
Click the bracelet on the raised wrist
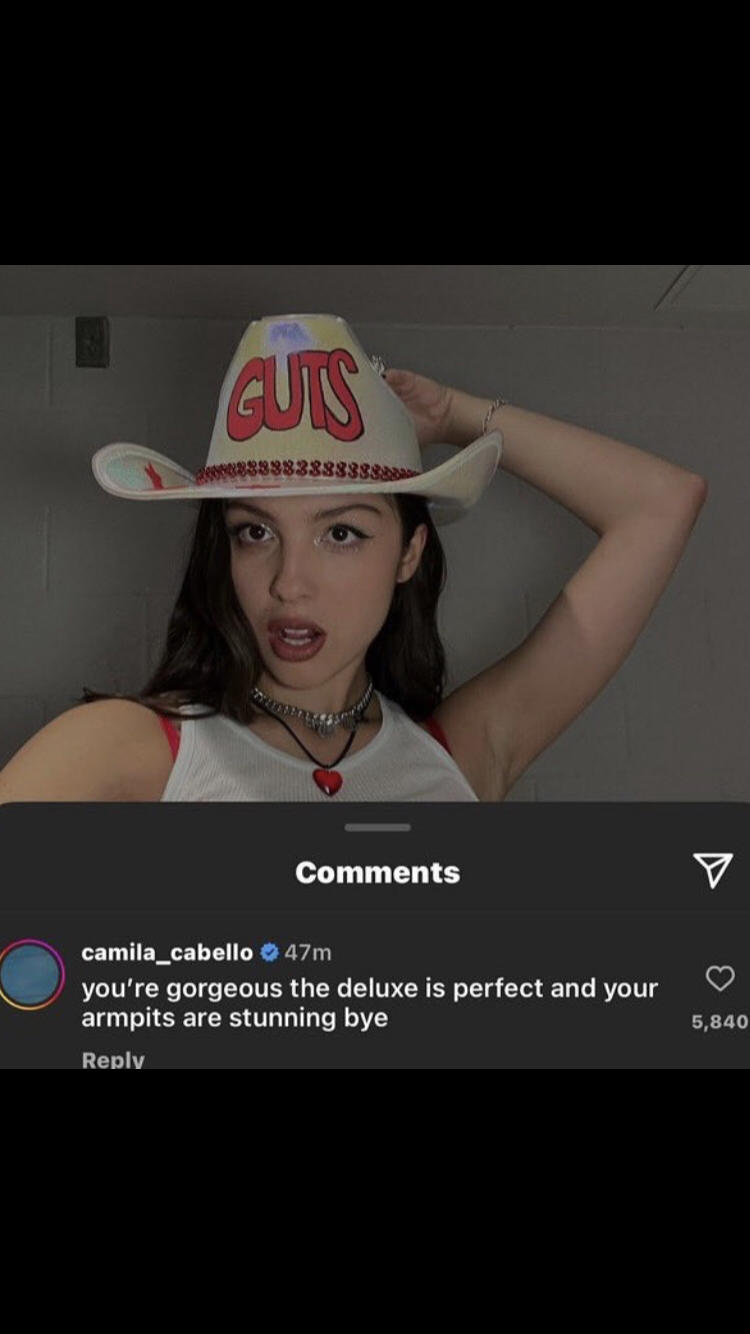coord(492,414)
